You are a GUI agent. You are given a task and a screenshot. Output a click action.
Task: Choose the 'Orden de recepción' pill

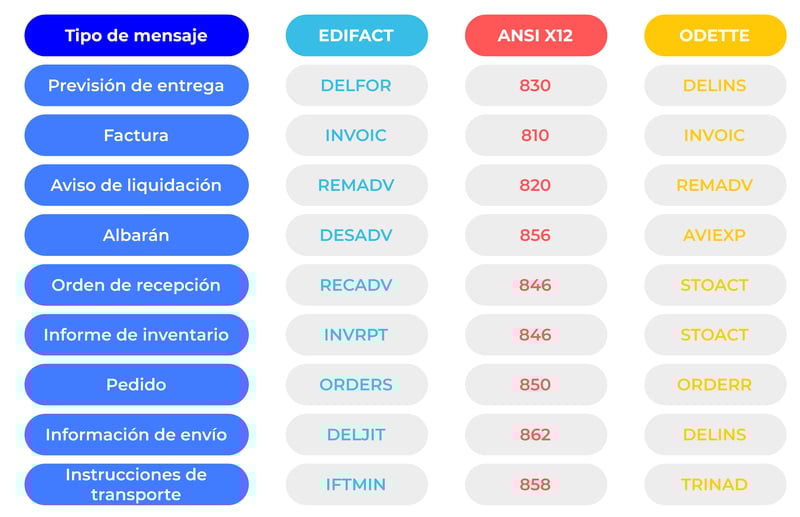[136, 285]
